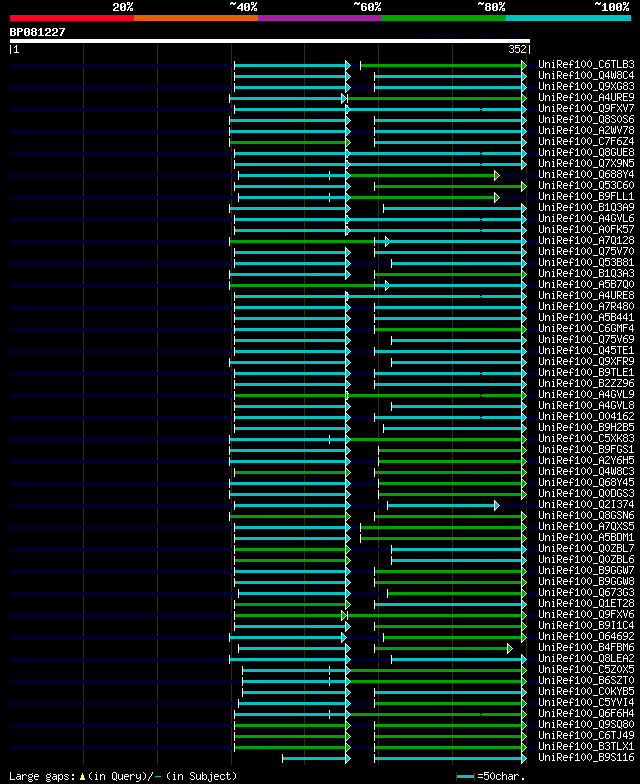Image resolution: width=640 pixels, height=784 pixels.
Task: Select hit label UniRef100_Q688Y4
Action: tap(586, 174)
